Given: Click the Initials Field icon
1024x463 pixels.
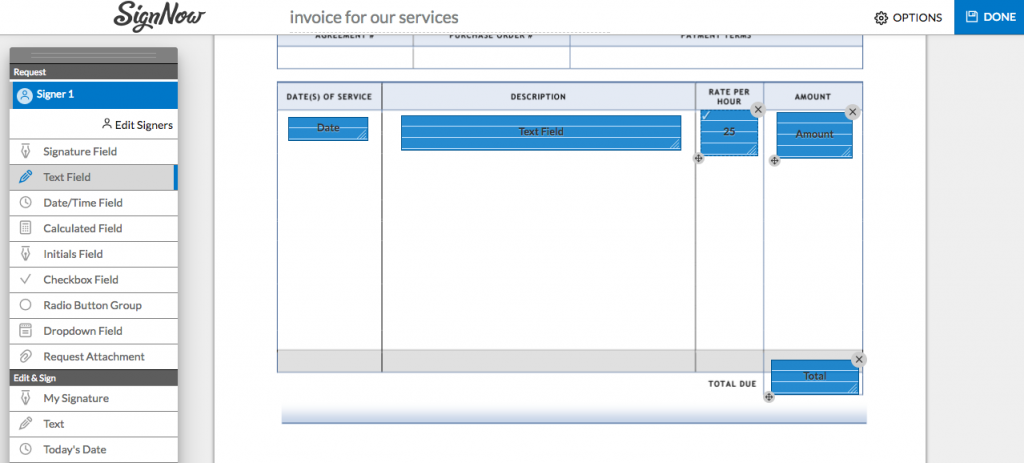Looking at the screenshot, I should tap(25, 254).
